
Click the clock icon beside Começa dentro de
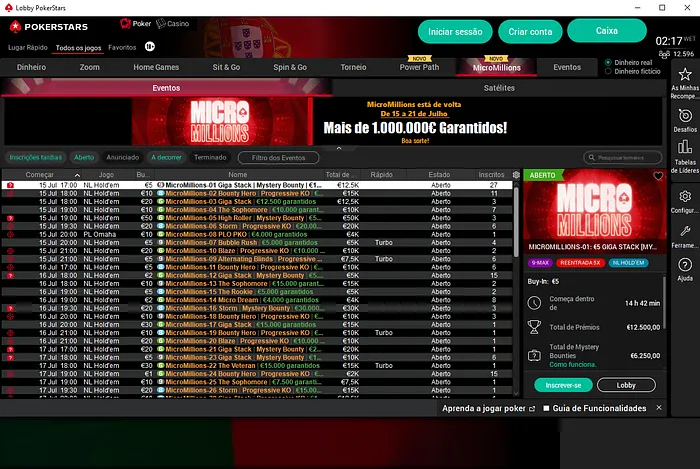(534, 303)
